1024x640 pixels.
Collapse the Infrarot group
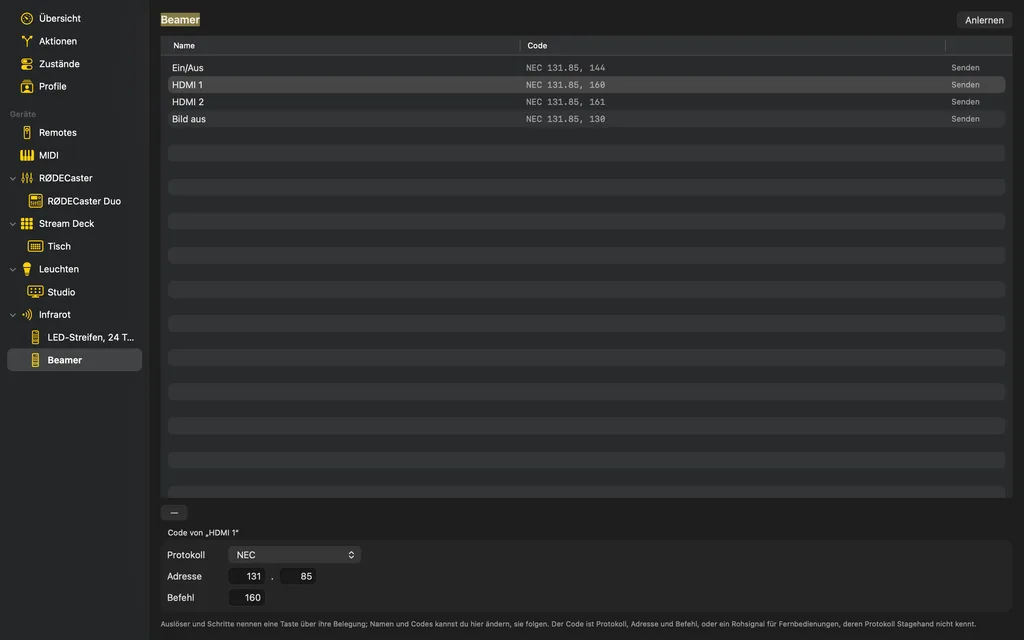[x=12, y=315]
